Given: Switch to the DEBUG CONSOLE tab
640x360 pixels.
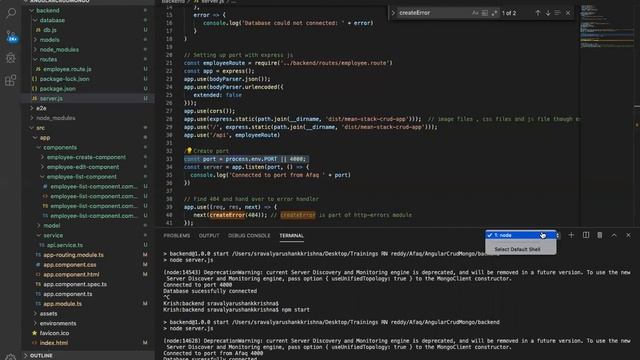Looking at the screenshot, I should coord(249,236).
